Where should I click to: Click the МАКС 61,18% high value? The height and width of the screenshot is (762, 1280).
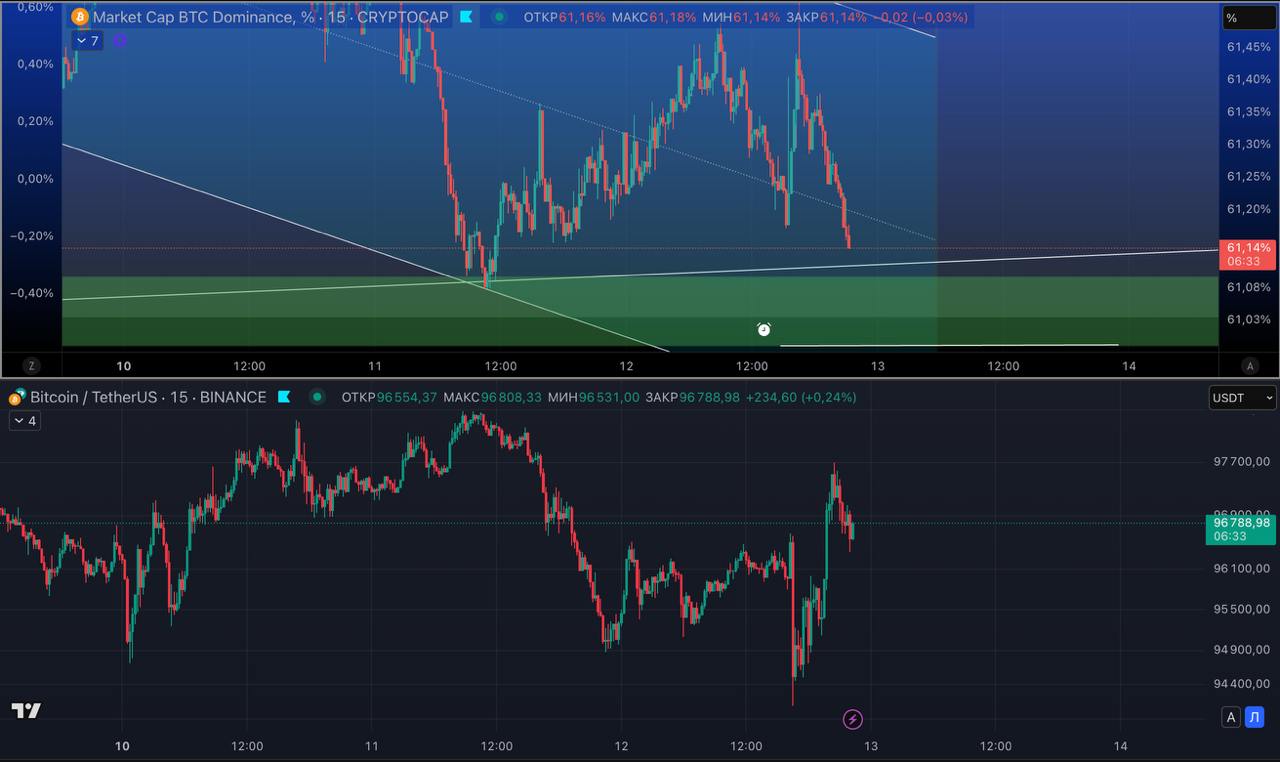click(654, 17)
